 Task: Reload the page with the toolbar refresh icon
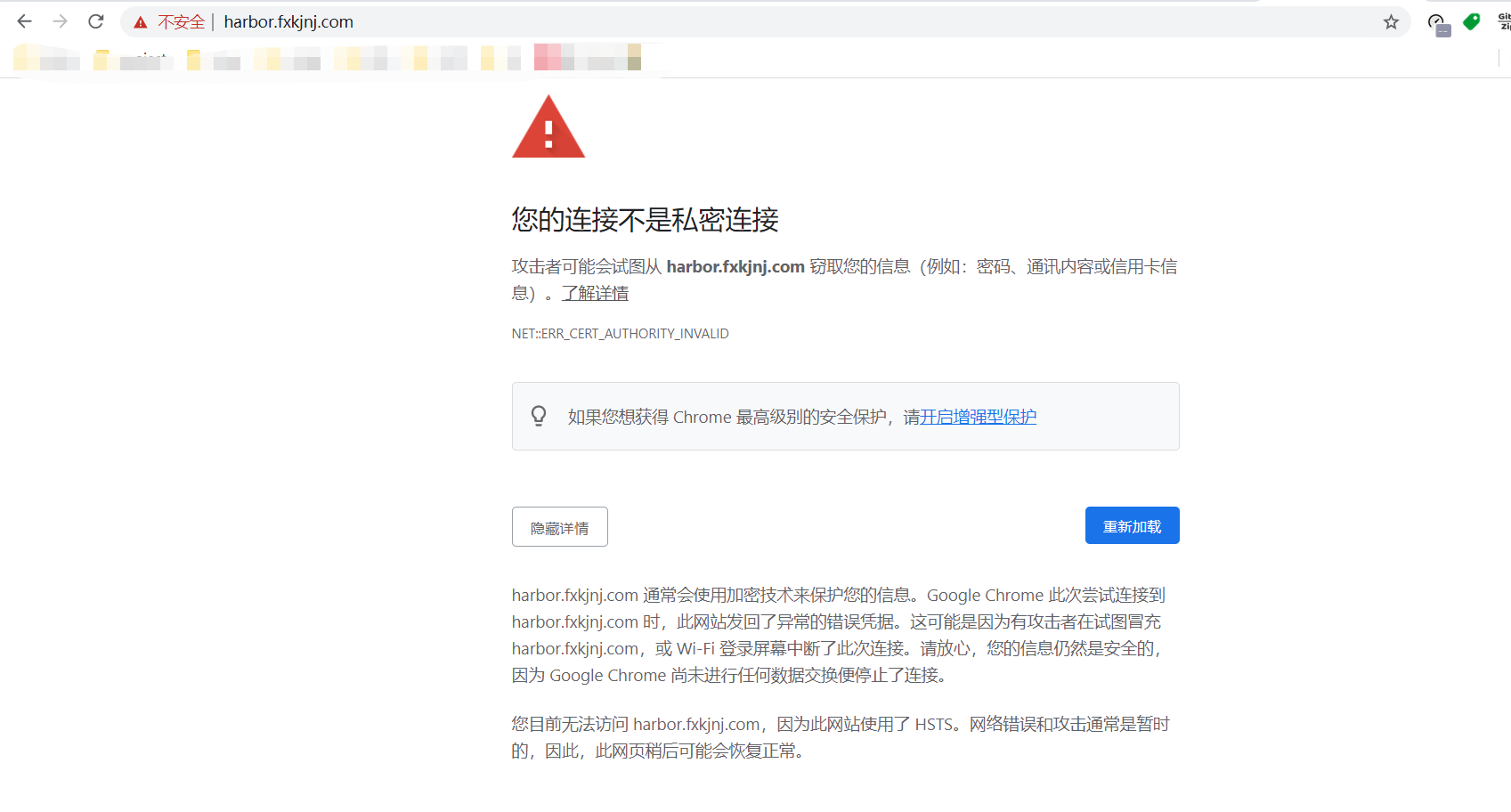96,21
